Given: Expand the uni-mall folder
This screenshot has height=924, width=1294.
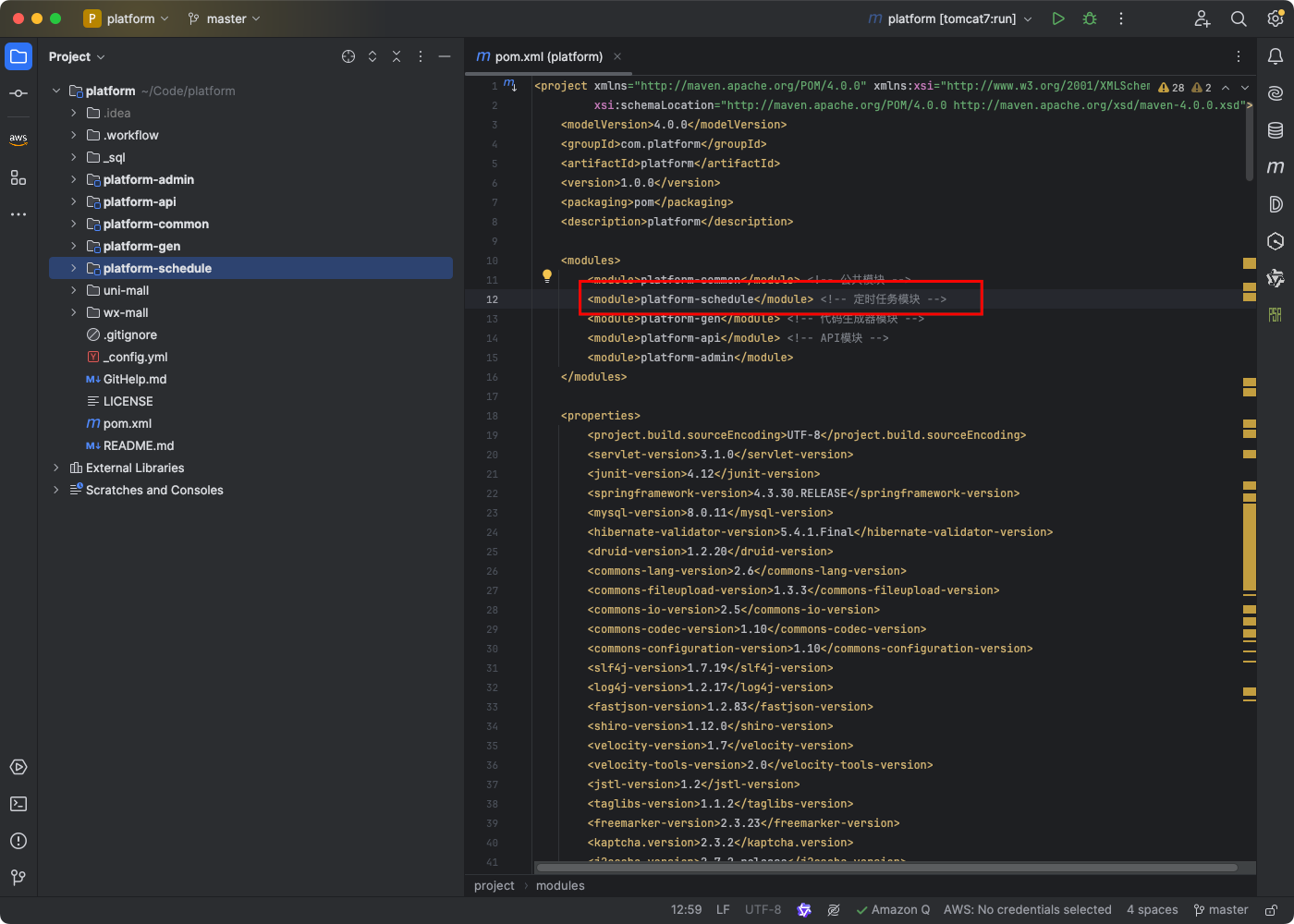Looking at the screenshot, I should click(74, 290).
